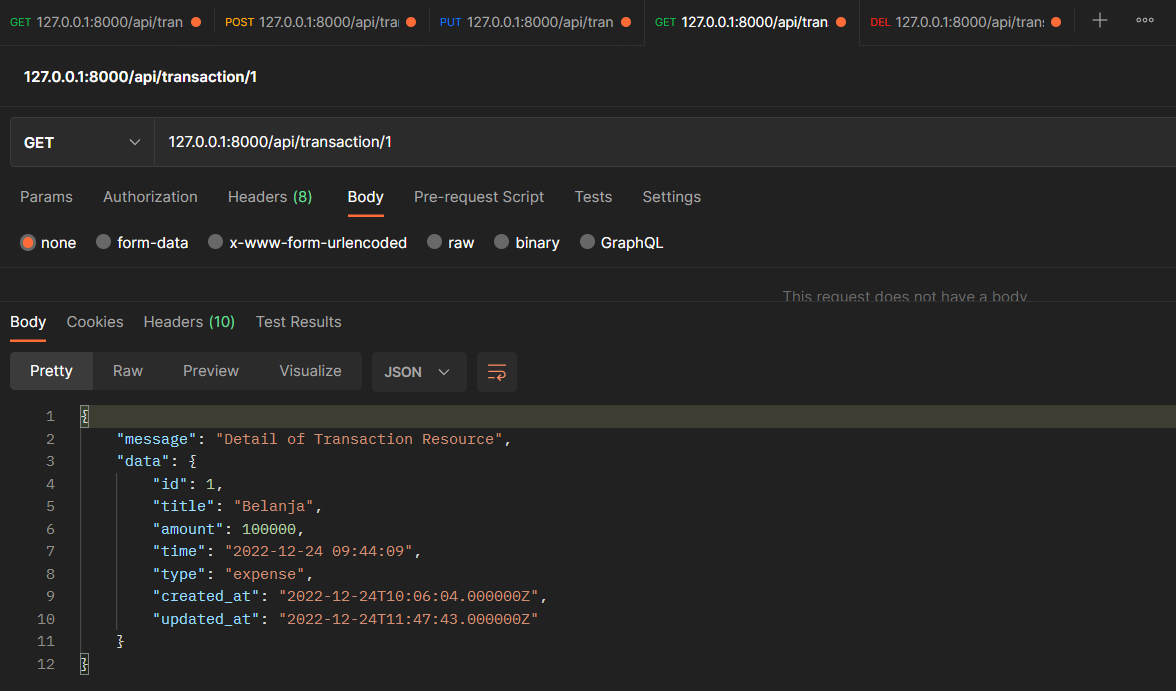This screenshot has height=691, width=1176.
Task: Click unsaved dot on first GET tab
Action: tap(196, 23)
